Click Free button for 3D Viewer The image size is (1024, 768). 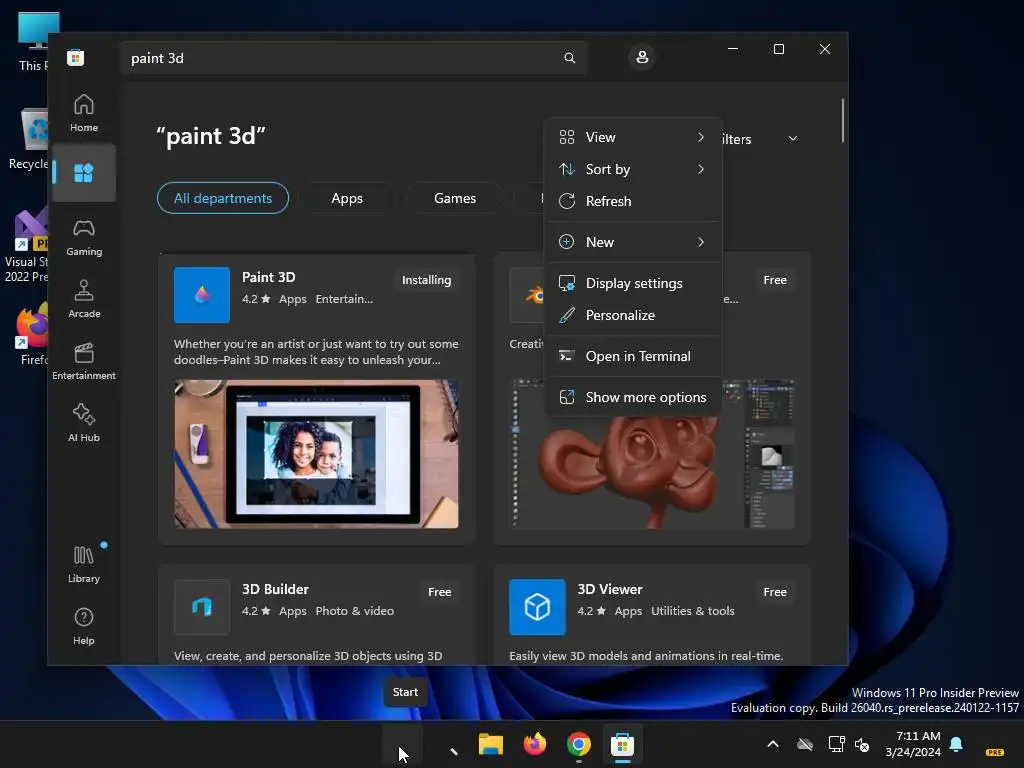point(775,592)
